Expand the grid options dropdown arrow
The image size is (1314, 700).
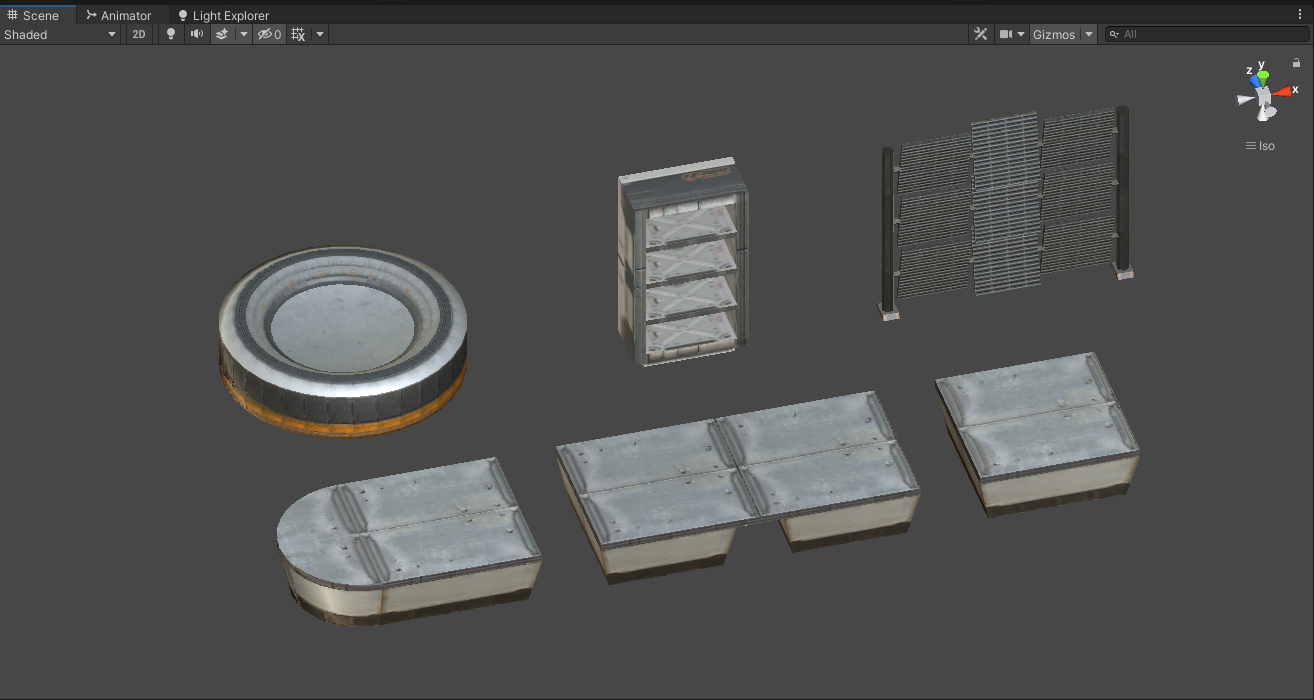[x=319, y=34]
